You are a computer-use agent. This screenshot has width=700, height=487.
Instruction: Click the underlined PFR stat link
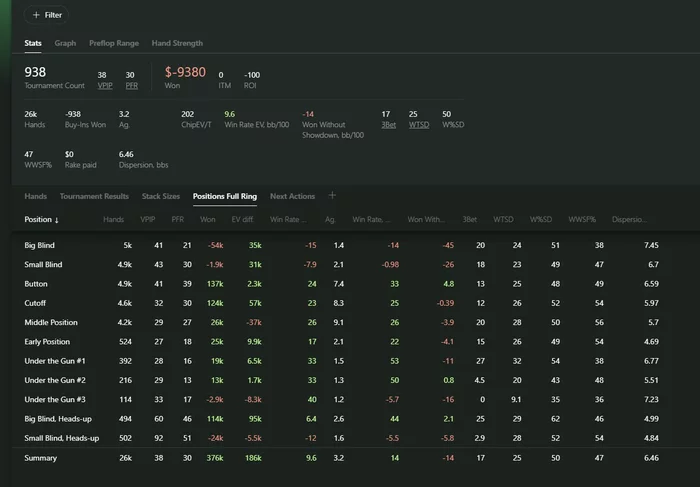click(131, 86)
